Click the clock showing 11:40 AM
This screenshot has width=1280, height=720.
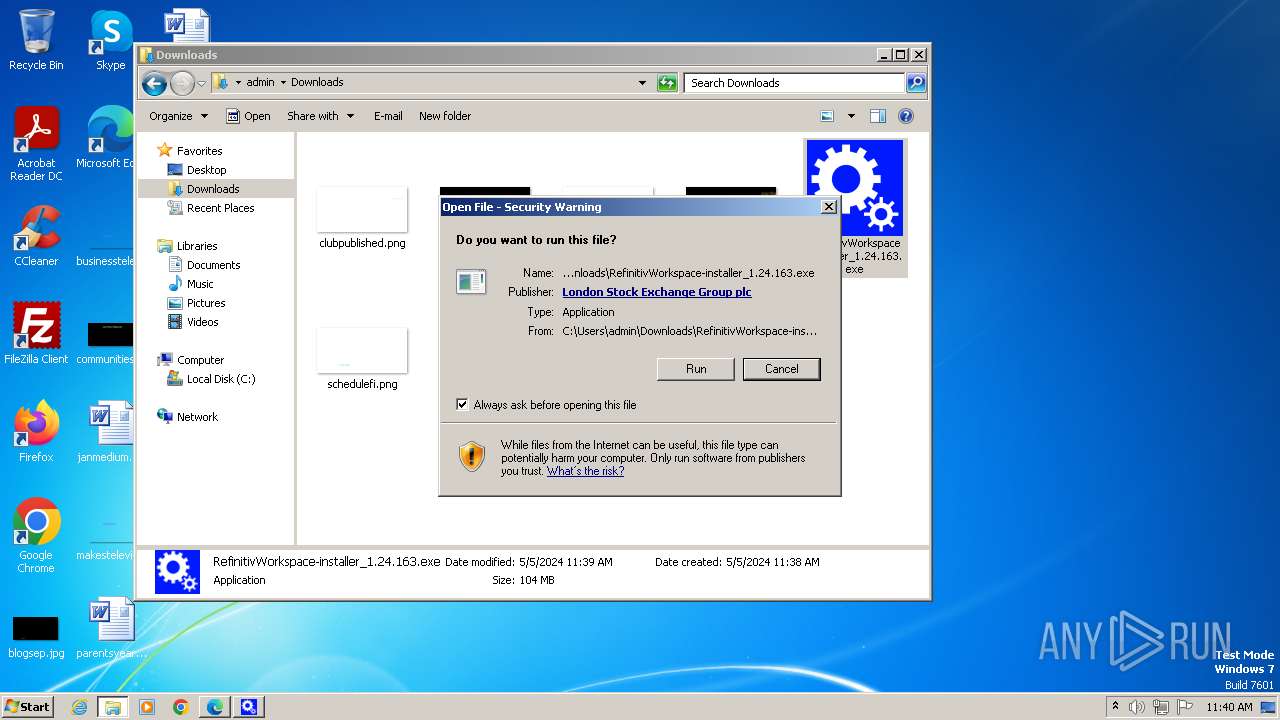point(1229,707)
